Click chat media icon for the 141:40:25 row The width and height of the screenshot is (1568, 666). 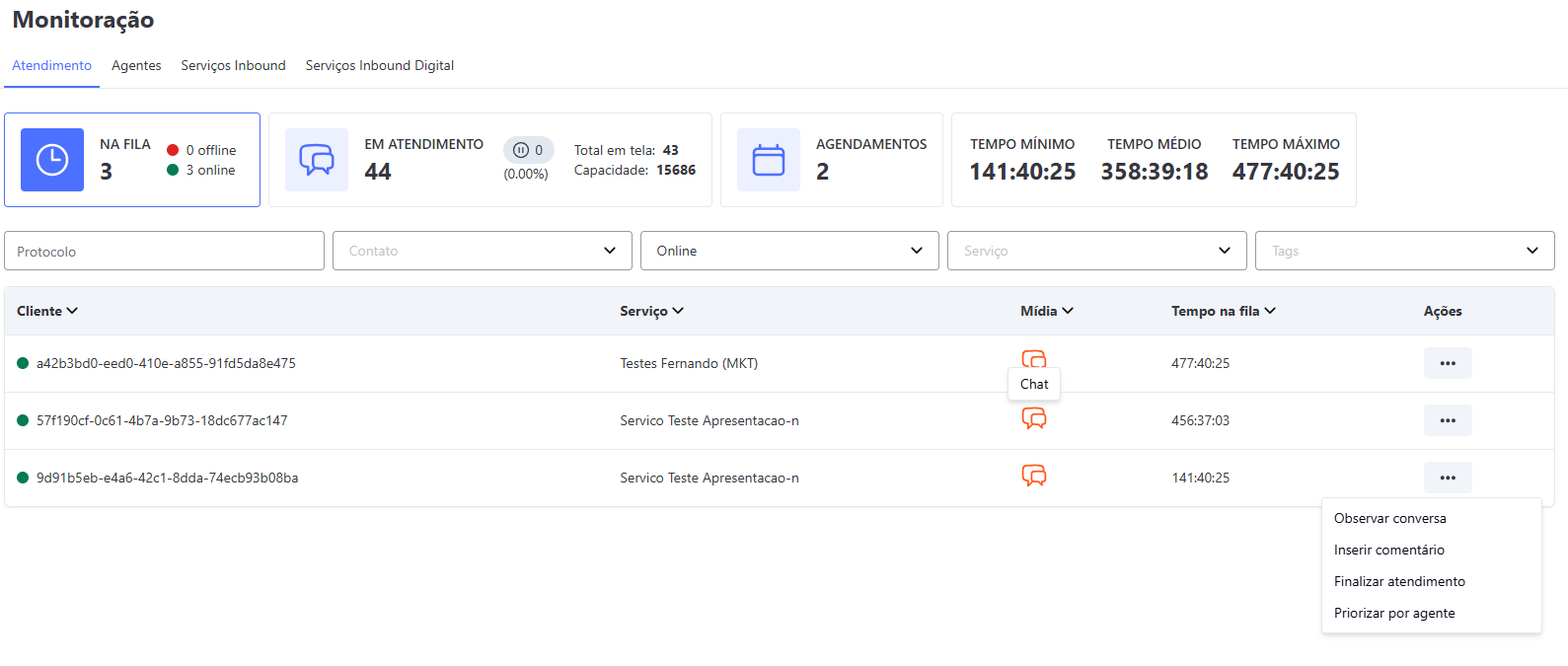click(1033, 477)
